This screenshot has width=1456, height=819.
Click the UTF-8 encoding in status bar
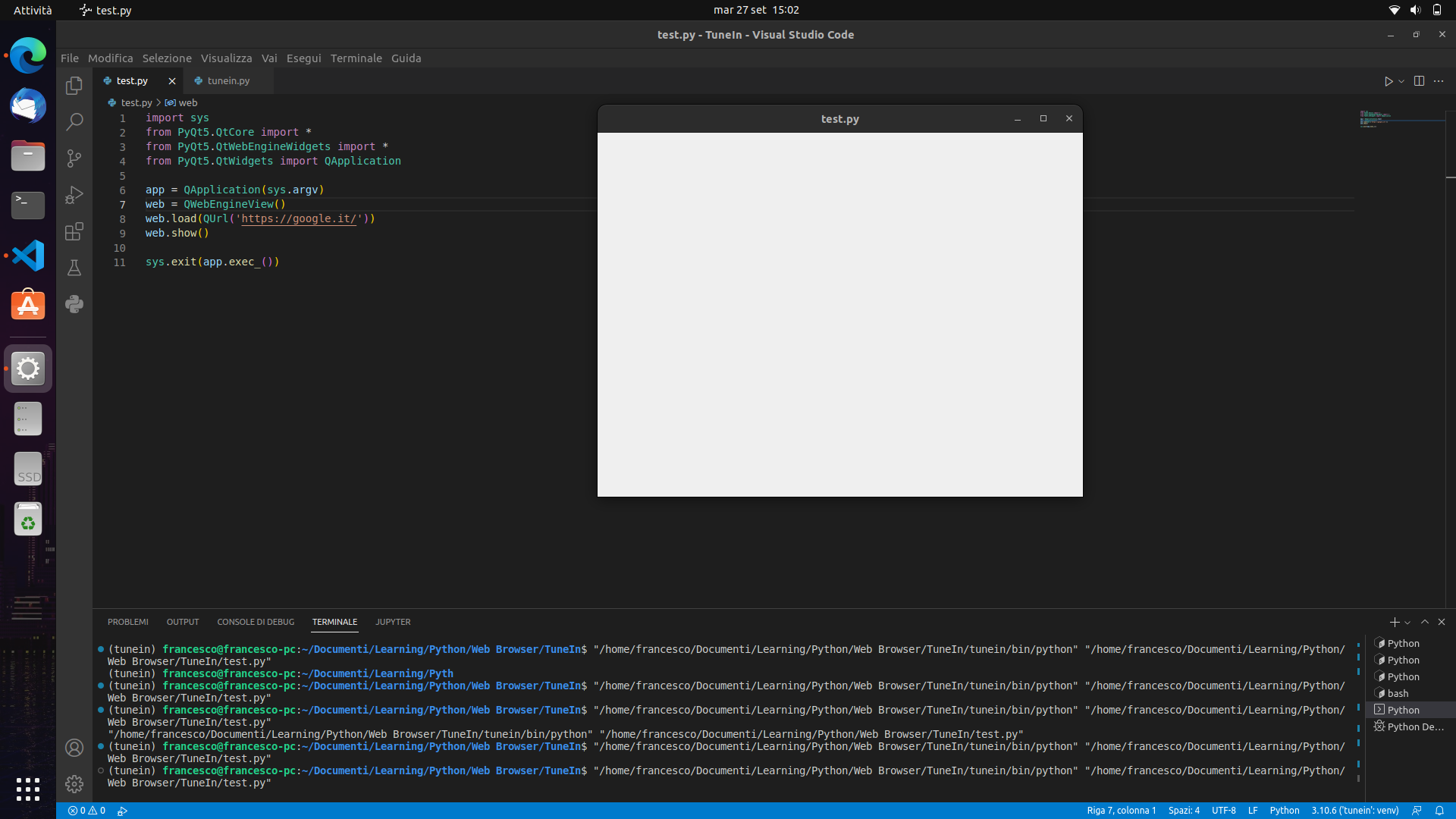click(1224, 810)
